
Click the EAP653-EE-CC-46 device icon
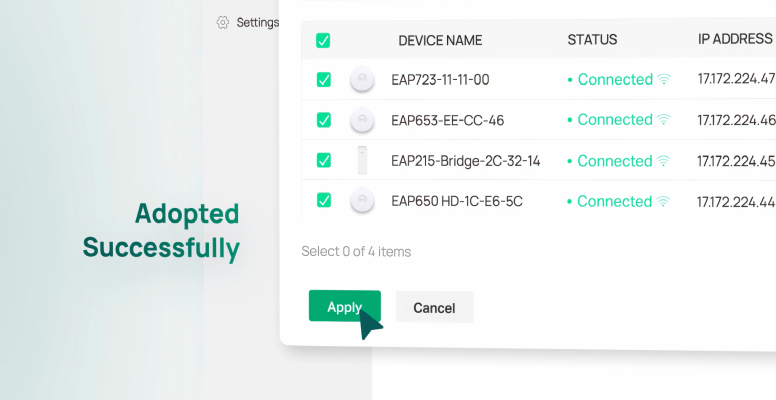362,120
